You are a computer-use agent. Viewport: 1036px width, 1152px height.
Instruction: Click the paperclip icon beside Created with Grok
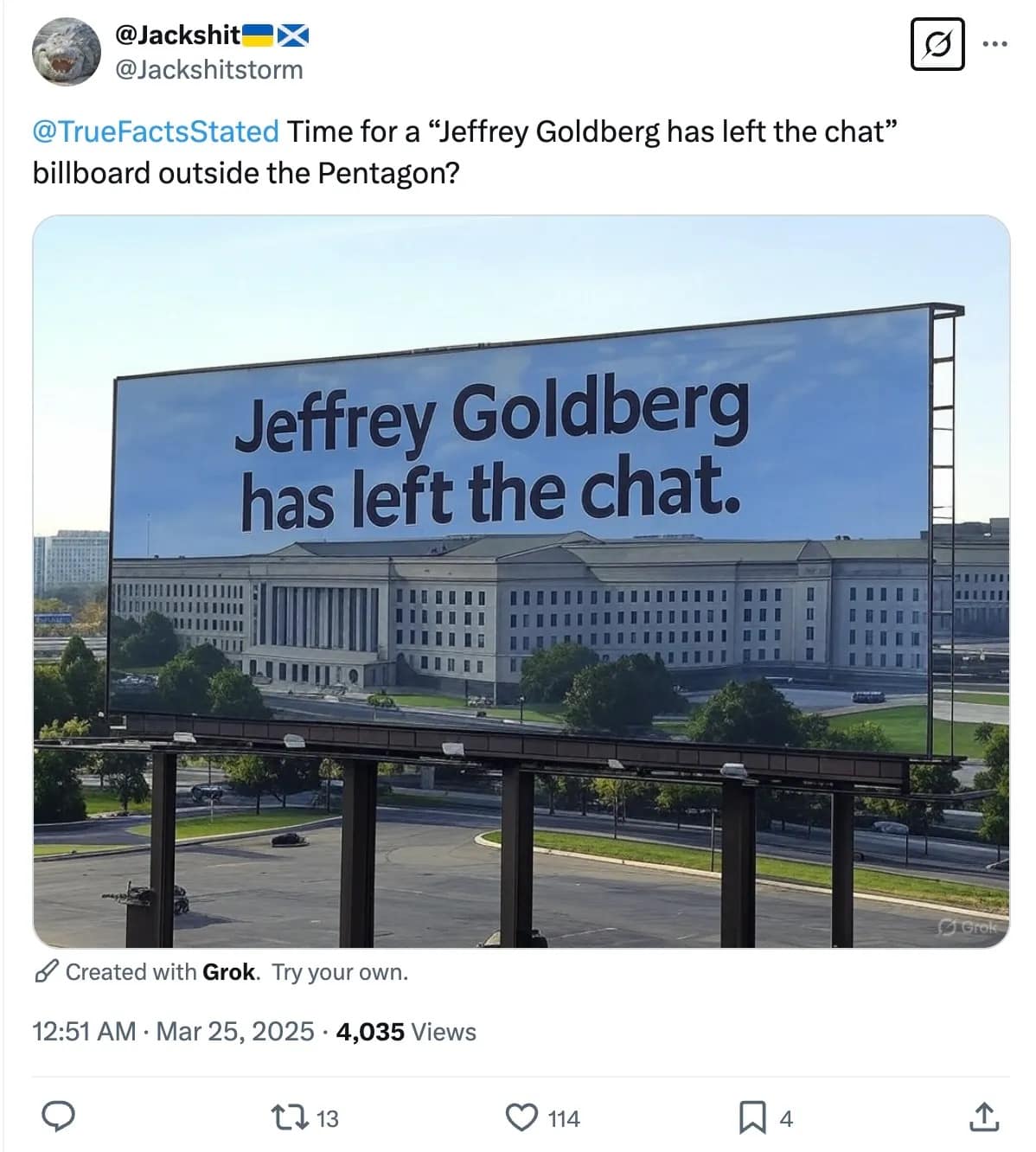pos(45,971)
